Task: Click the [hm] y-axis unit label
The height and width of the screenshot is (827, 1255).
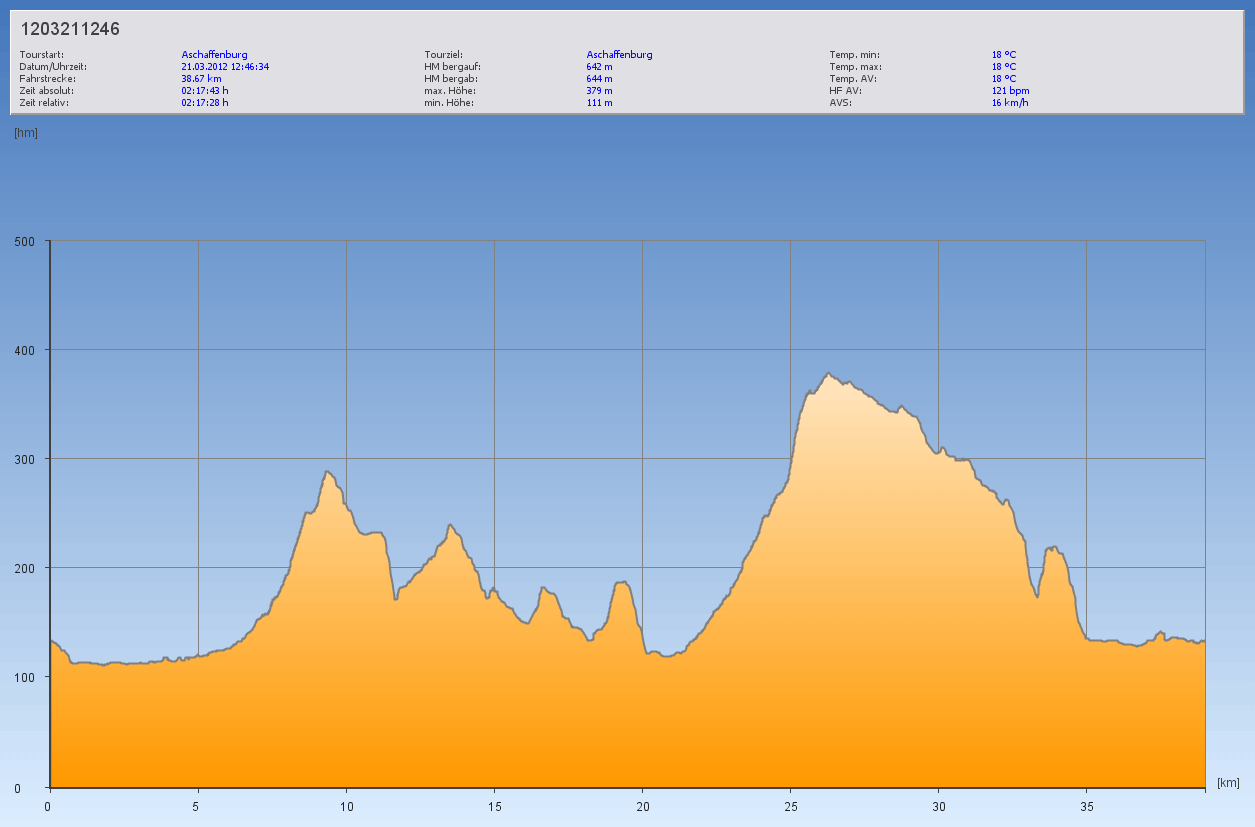Action: [x=26, y=133]
